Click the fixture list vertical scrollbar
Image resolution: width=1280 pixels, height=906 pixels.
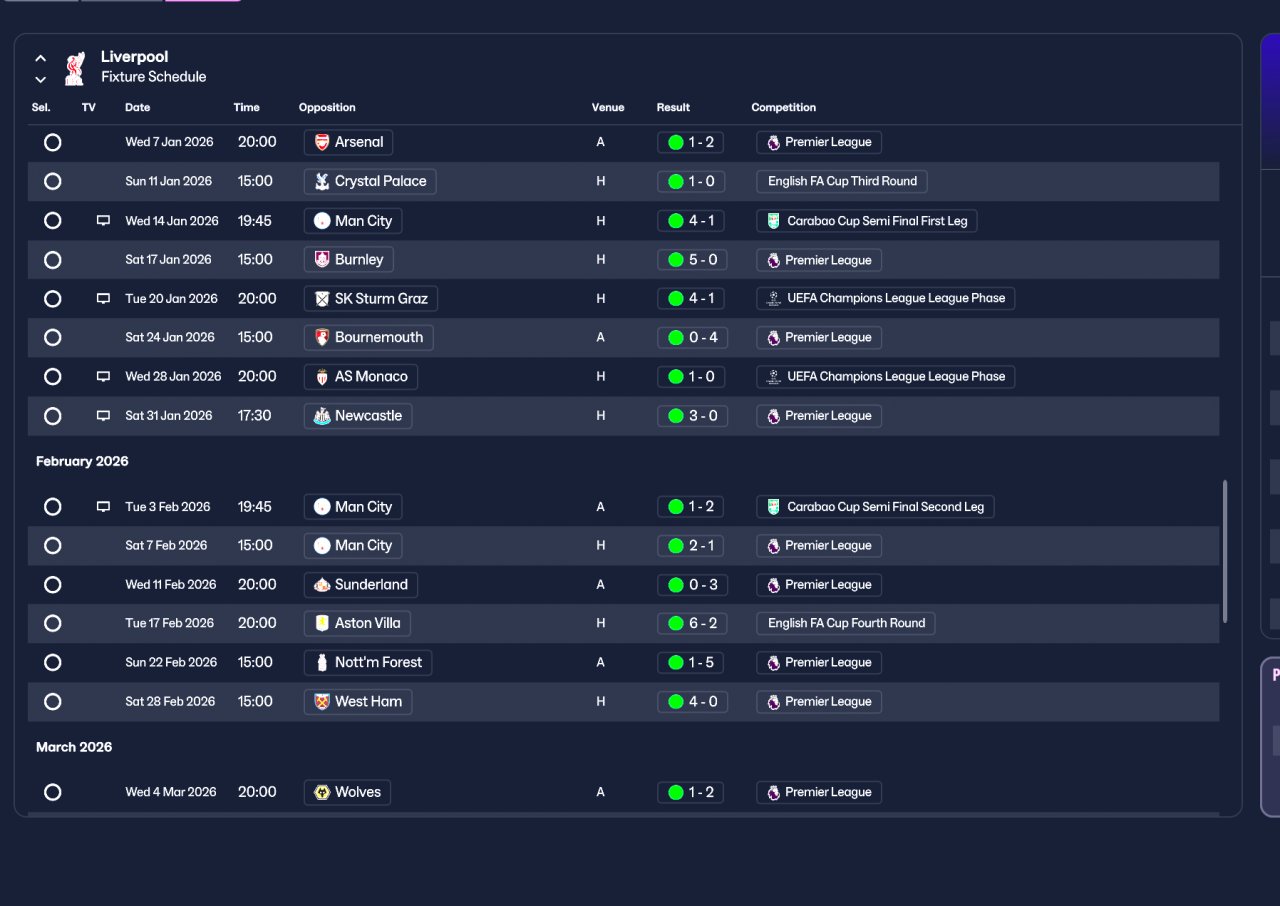[1225, 550]
